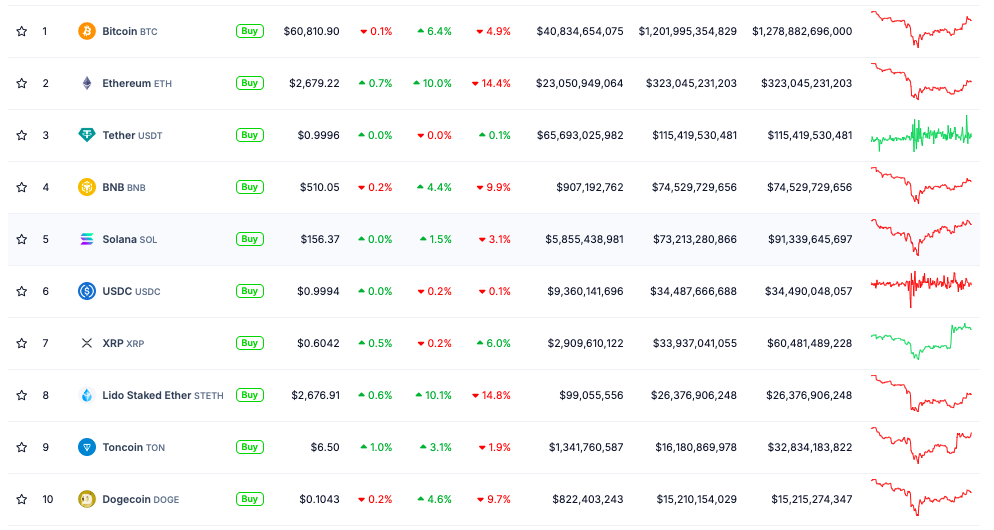Click the Bitcoin 7-day sparkline chart
This screenshot has width=994, height=530.
coord(921,29)
